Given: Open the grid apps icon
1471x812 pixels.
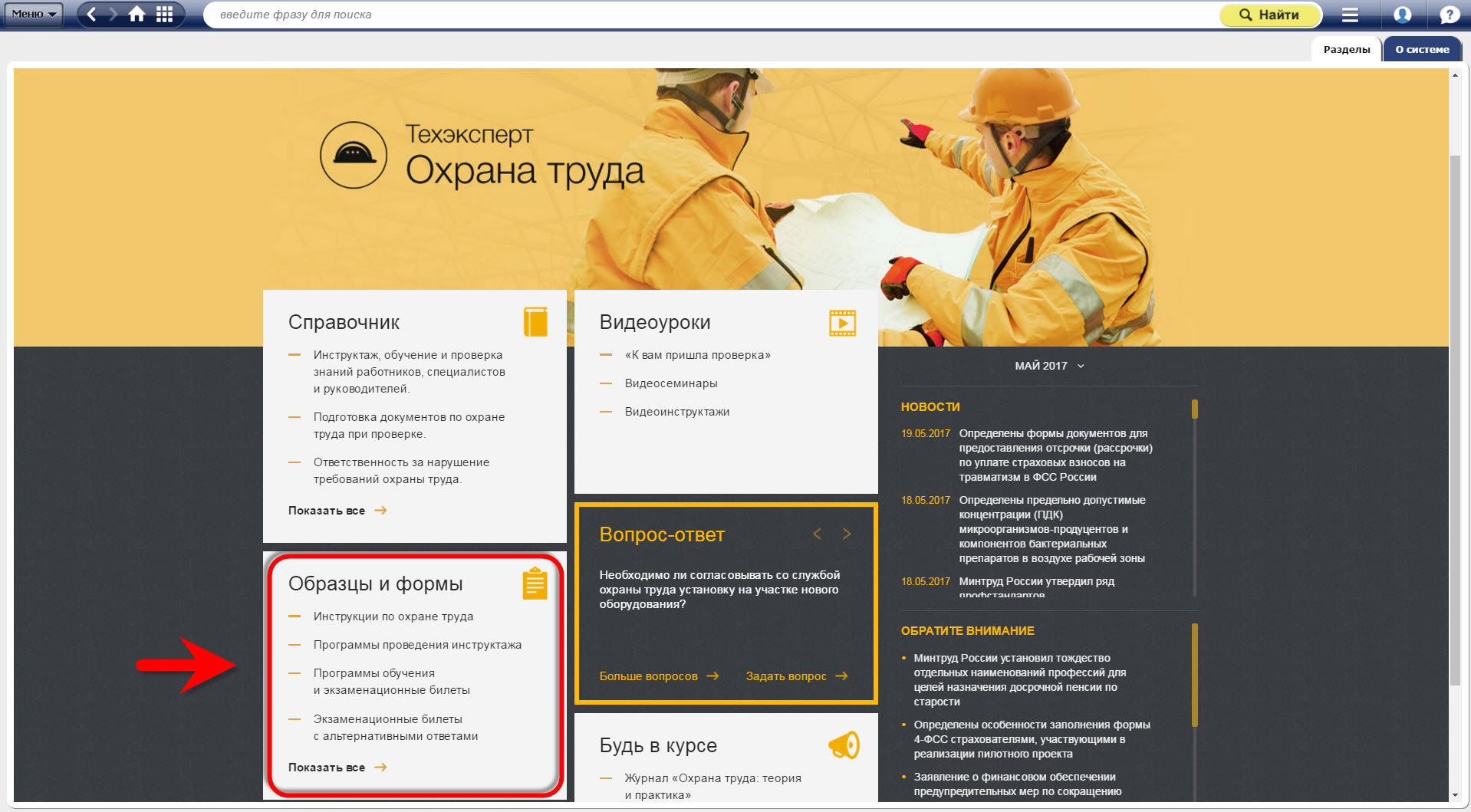Looking at the screenshot, I should click(164, 14).
